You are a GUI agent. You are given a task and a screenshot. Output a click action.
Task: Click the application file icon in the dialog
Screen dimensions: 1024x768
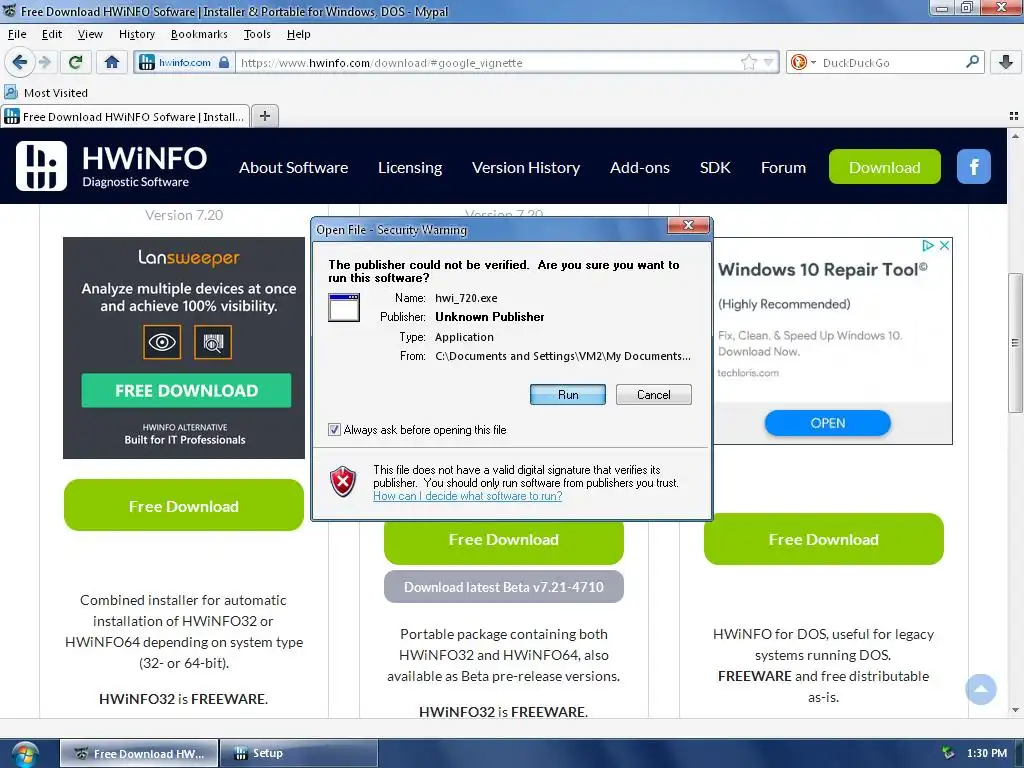[x=344, y=308]
